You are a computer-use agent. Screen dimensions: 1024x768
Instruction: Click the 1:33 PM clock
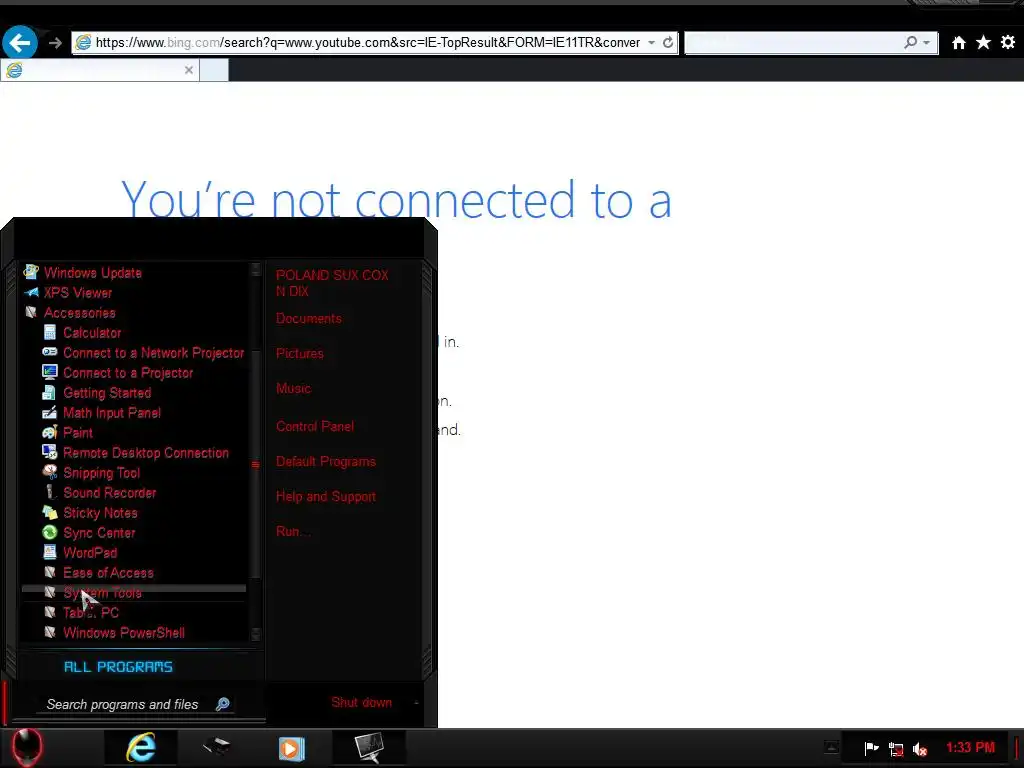970,748
